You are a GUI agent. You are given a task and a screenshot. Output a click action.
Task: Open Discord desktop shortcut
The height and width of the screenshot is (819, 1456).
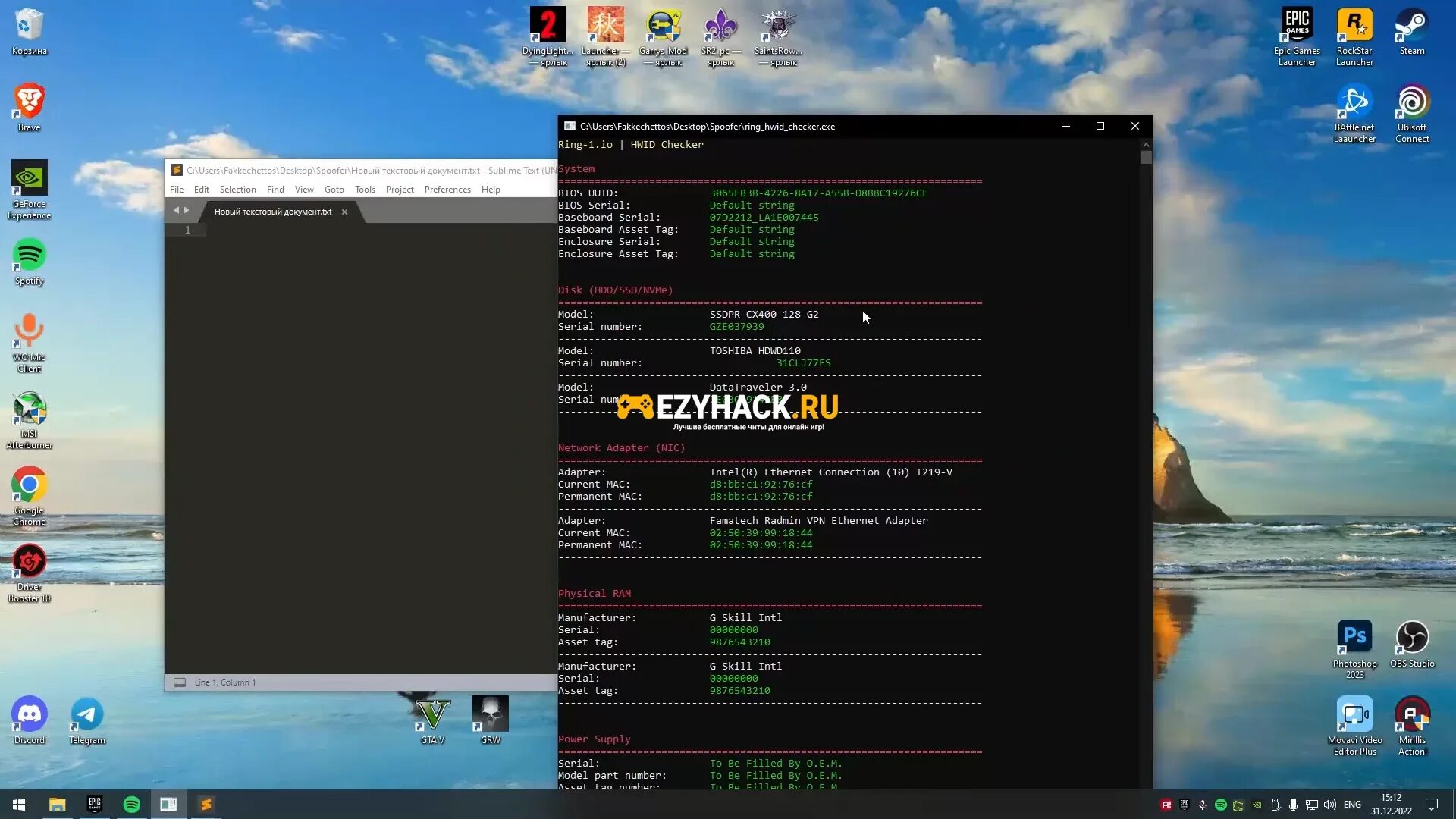pyautogui.click(x=29, y=721)
